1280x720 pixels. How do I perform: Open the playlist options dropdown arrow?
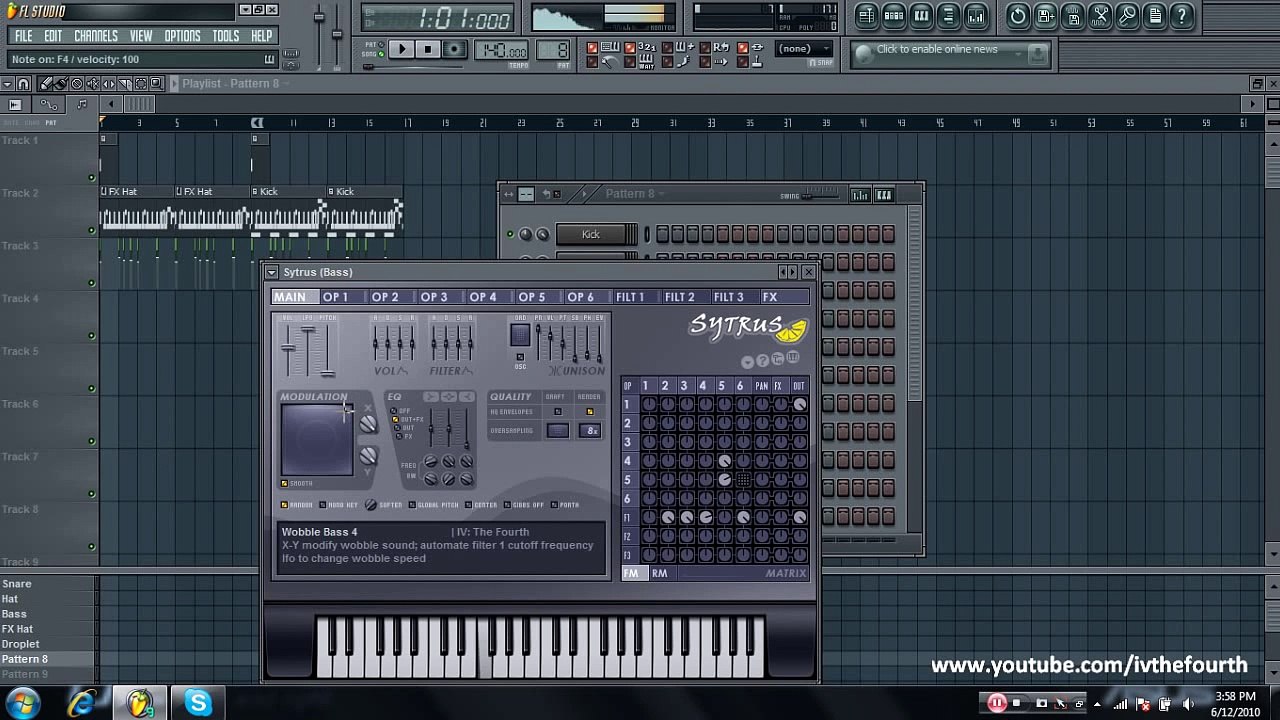7,84
